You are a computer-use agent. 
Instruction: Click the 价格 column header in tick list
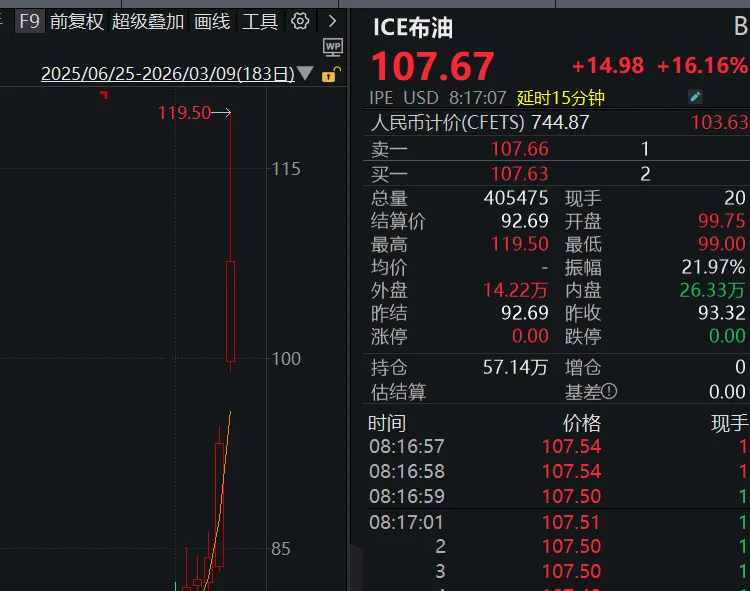click(x=582, y=423)
